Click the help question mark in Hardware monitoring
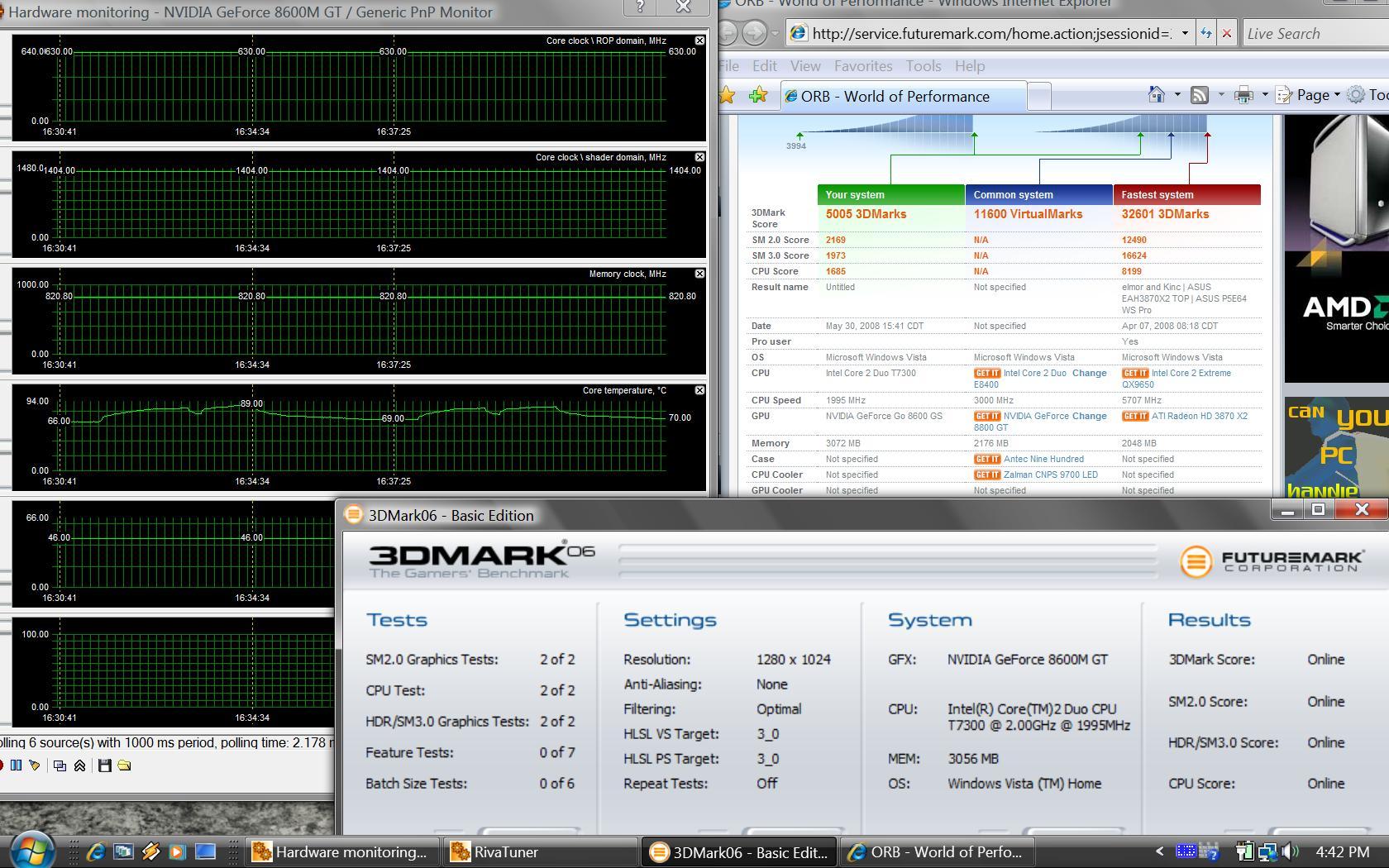Image resolution: width=1389 pixels, height=868 pixels. tap(640, 7)
